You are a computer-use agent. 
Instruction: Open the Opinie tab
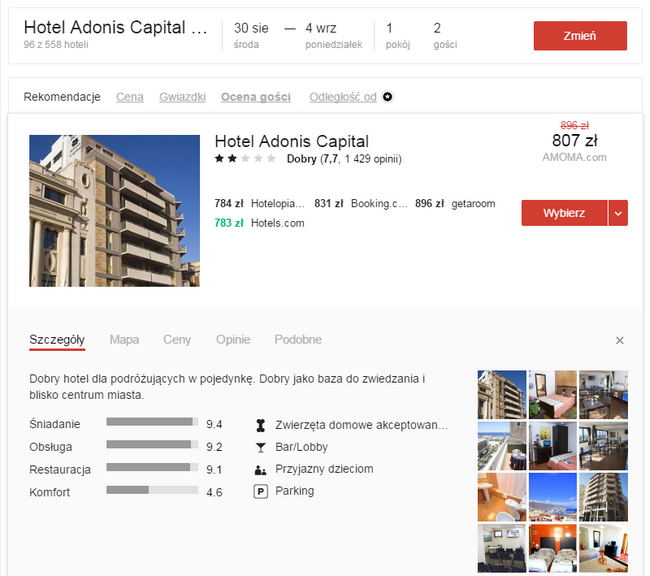point(233,340)
